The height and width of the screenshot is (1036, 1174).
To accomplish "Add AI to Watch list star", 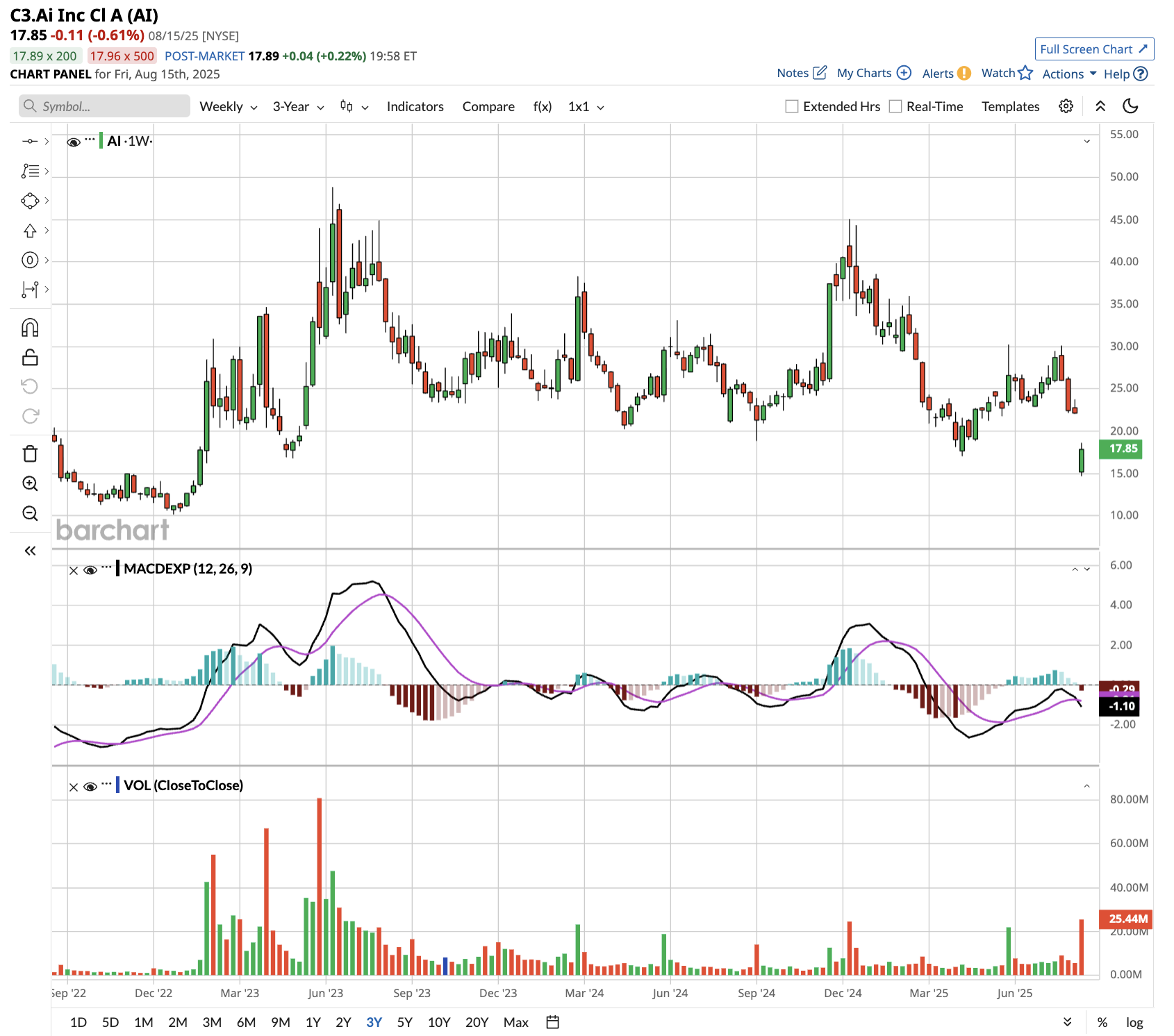I will 1025,73.
